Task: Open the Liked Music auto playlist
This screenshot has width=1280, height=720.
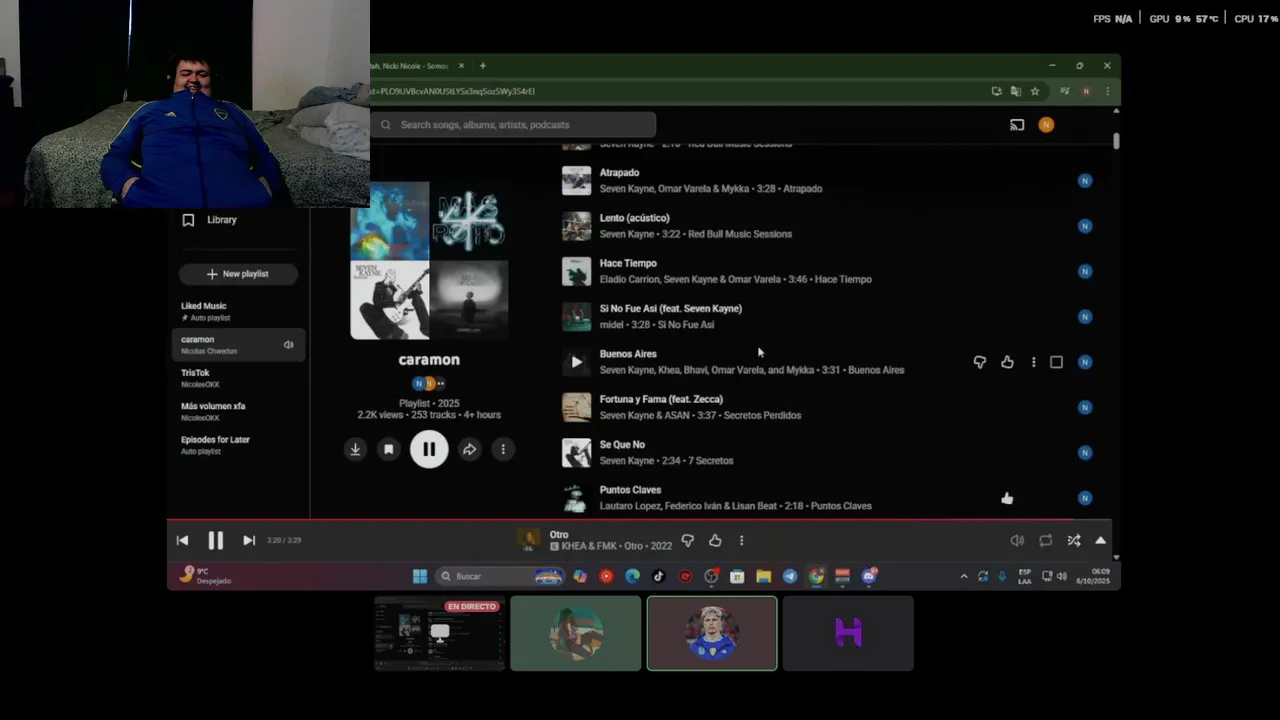Action: pyautogui.click(x=238, y=311)
